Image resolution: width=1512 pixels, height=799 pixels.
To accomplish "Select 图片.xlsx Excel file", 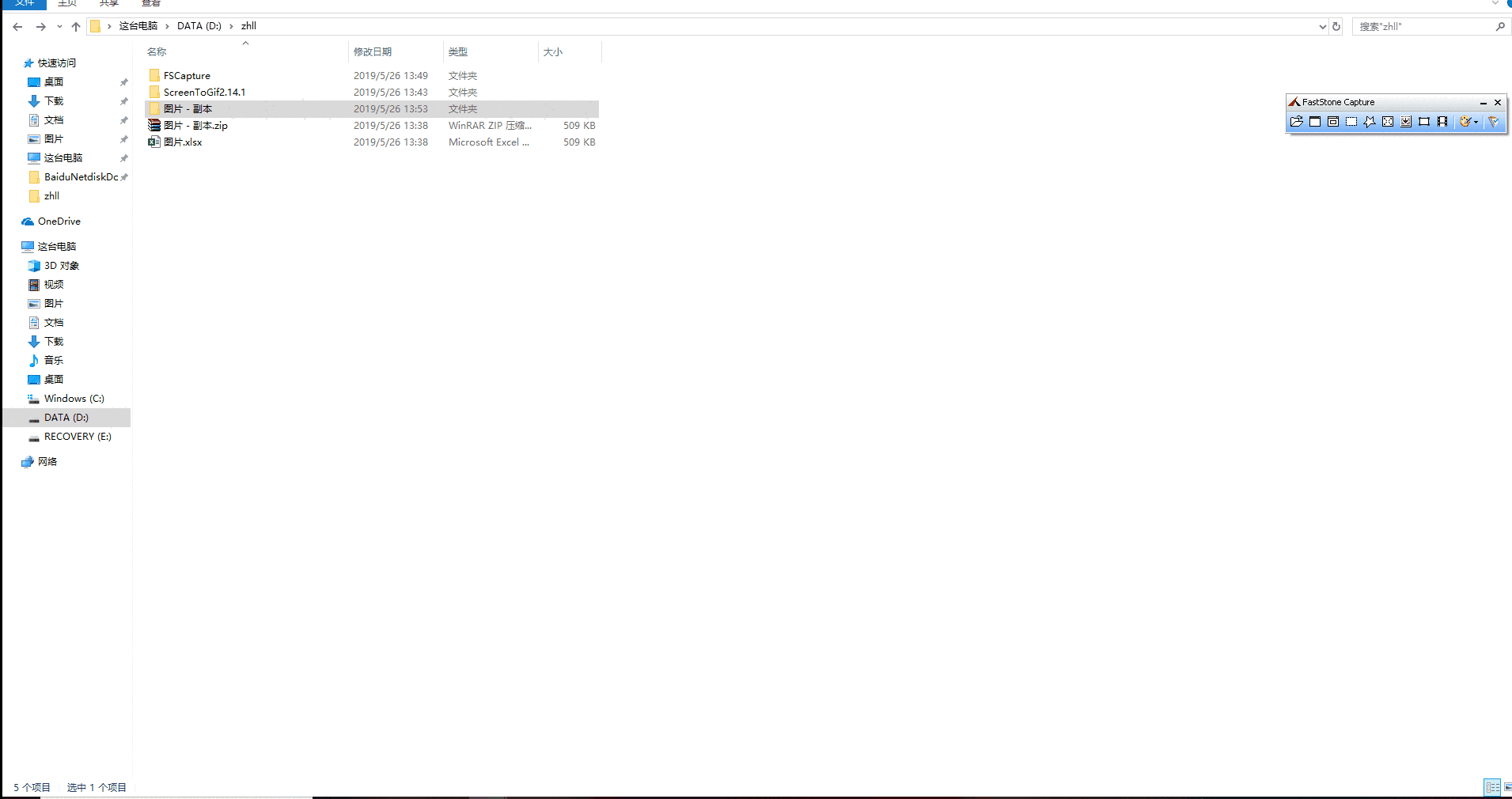I will tap(183, 142).
